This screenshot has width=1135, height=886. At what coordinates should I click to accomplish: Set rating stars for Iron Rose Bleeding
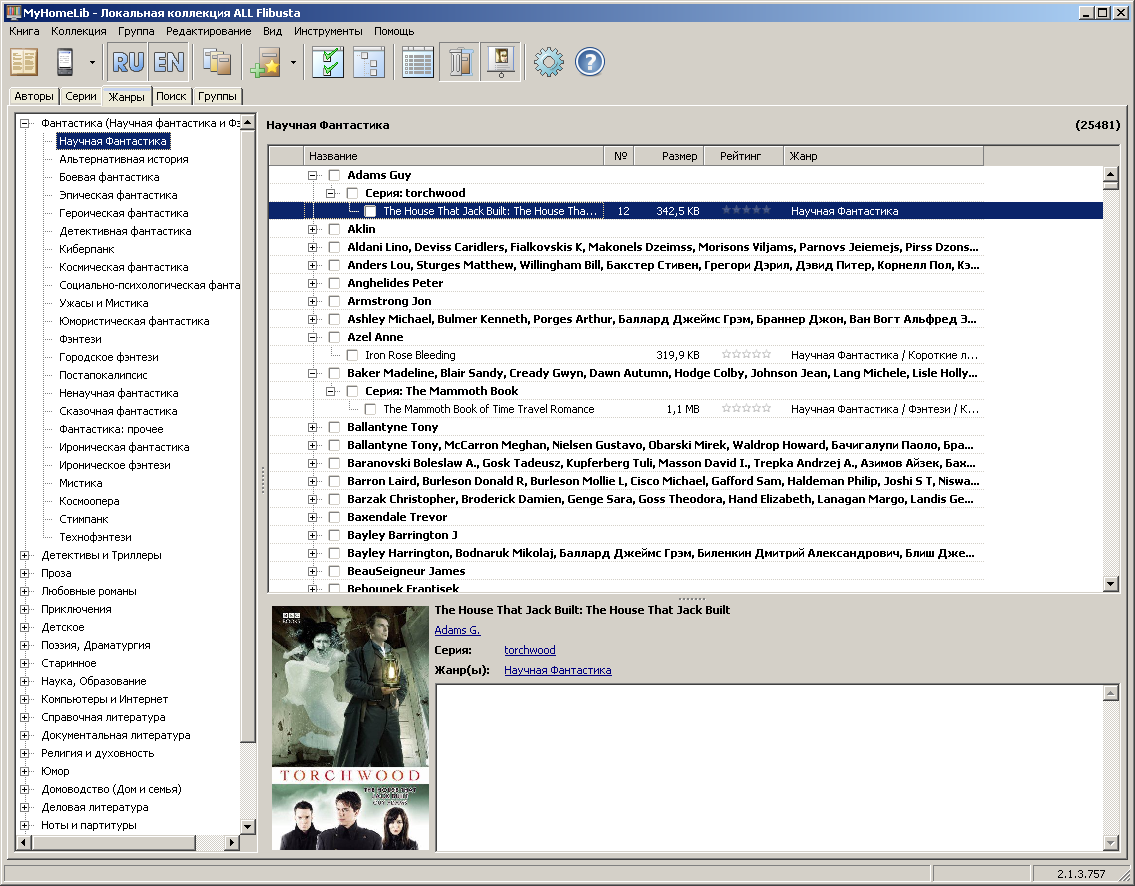pyautogui.click(x=746, y=355)
